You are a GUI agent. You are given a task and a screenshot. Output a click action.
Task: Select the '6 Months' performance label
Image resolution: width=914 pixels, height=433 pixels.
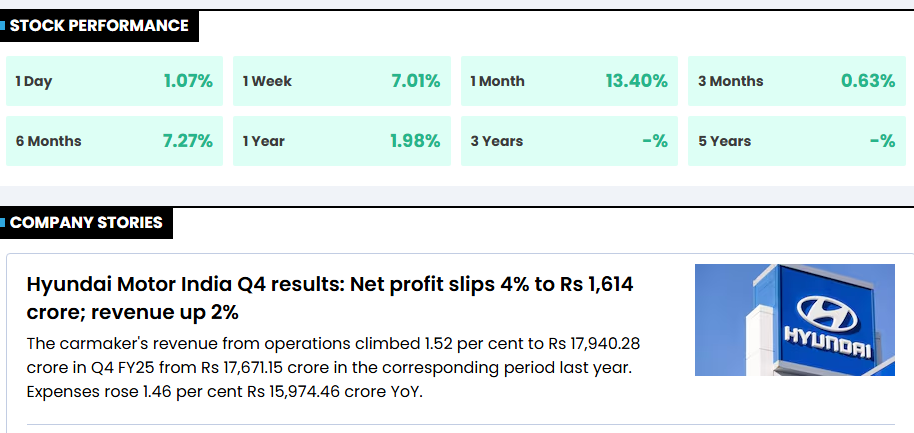point(48,141)
